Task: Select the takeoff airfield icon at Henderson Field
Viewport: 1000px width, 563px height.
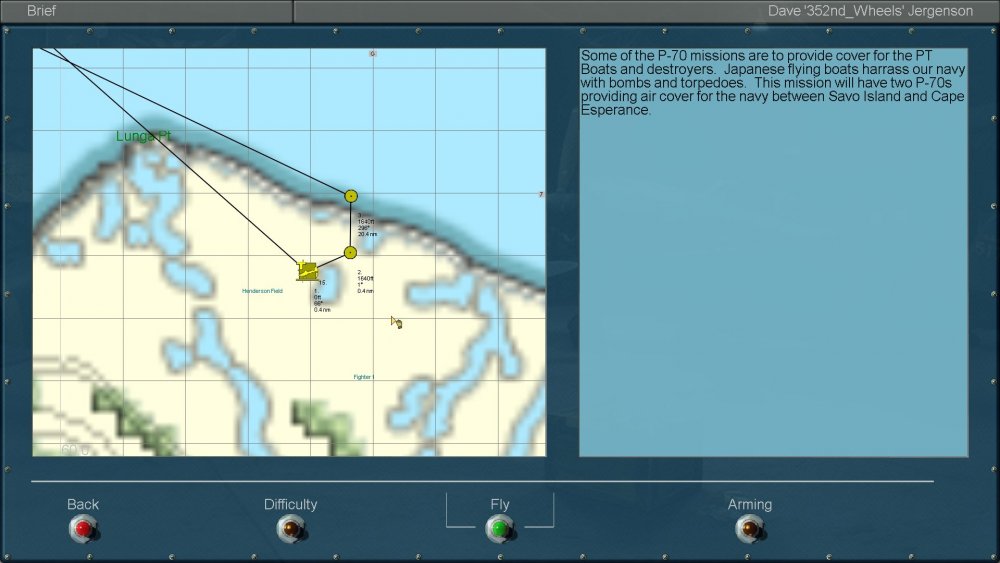Action: [x=307, y=270]
